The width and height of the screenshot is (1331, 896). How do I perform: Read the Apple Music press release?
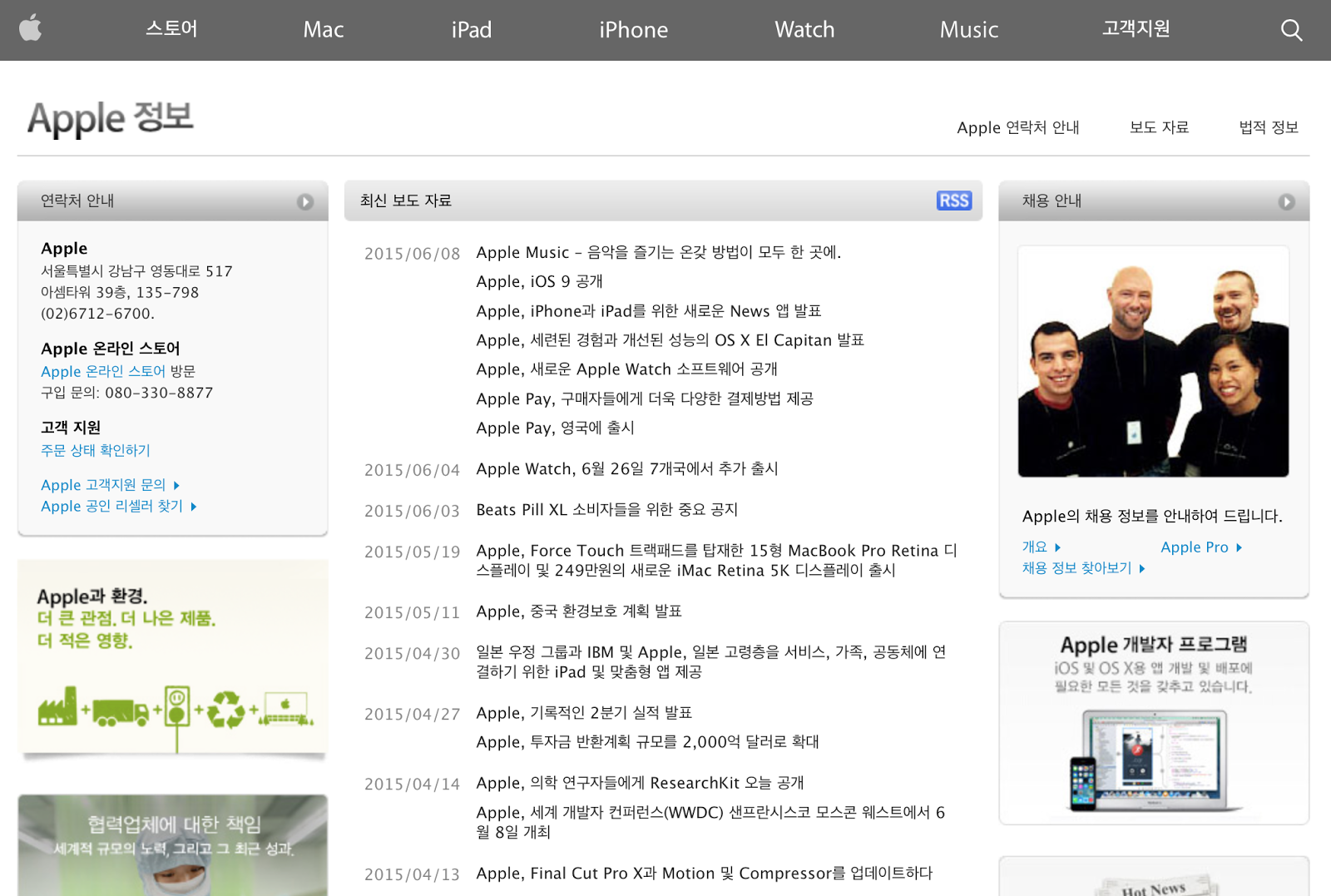point(659,252)
